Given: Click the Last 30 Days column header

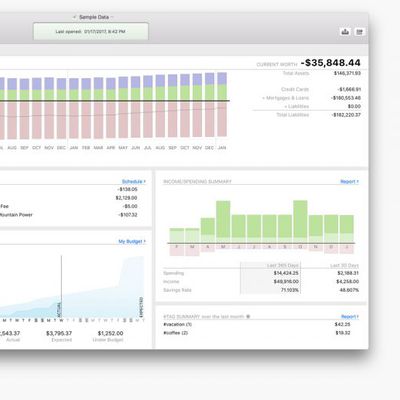Looking at the screenshot, I should (x=344, y=265).
